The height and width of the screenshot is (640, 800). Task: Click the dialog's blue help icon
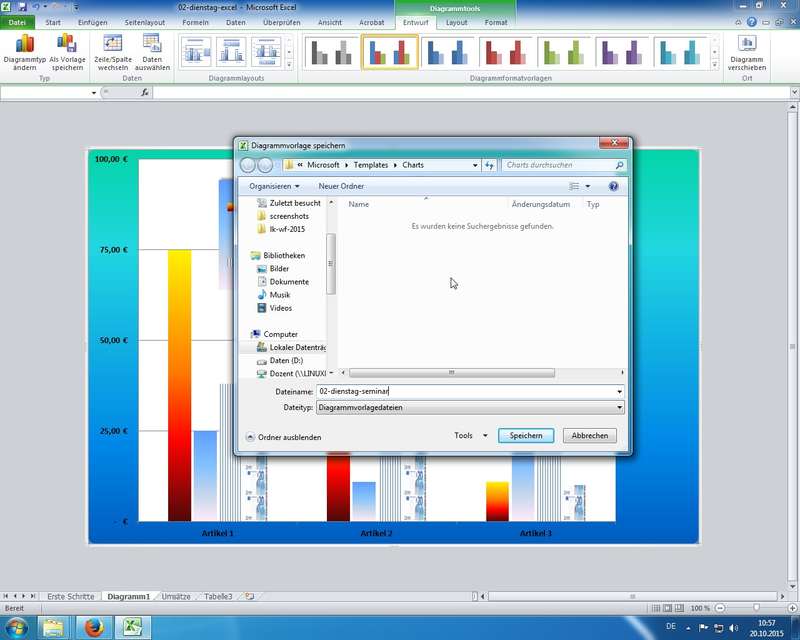[613, 186]
